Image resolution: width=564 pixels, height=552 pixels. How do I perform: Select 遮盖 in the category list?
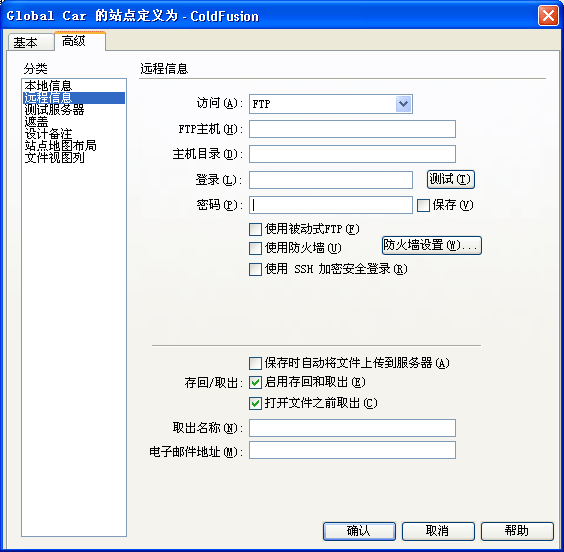pyautogui.click(x=36, y=122)
